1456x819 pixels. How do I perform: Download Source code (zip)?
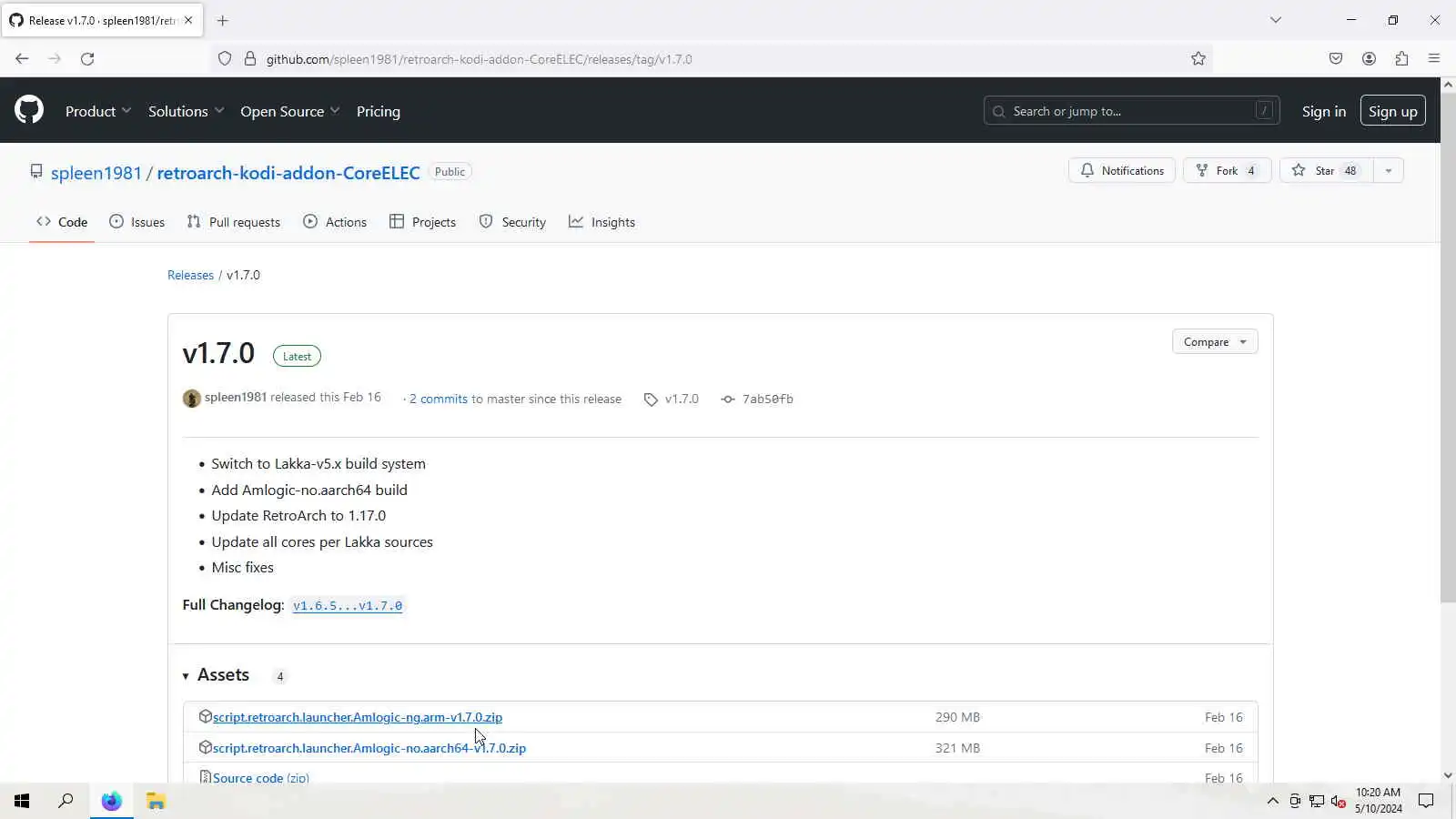click(x=261, y=778)
